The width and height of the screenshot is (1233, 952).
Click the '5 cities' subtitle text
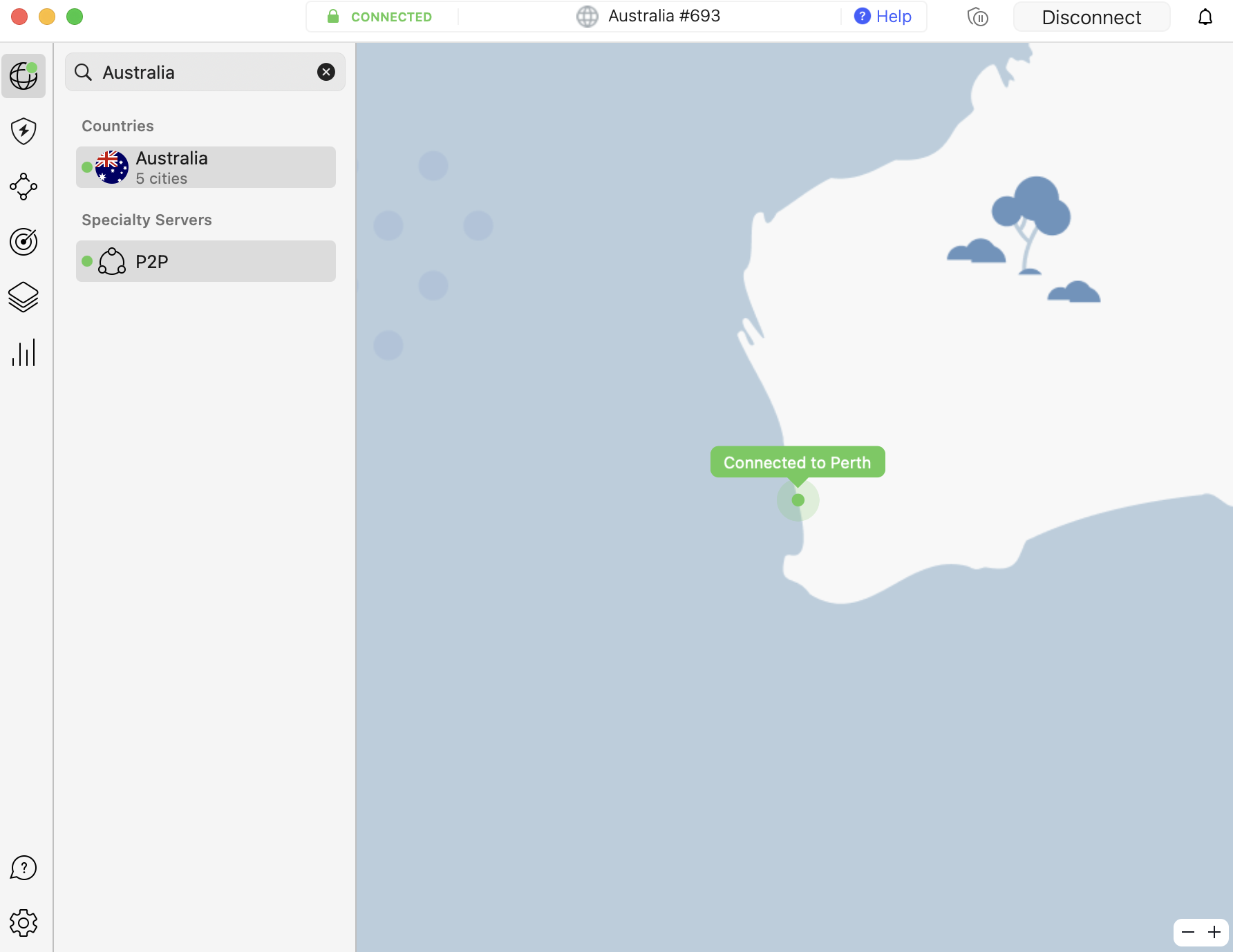click(162, 178)
